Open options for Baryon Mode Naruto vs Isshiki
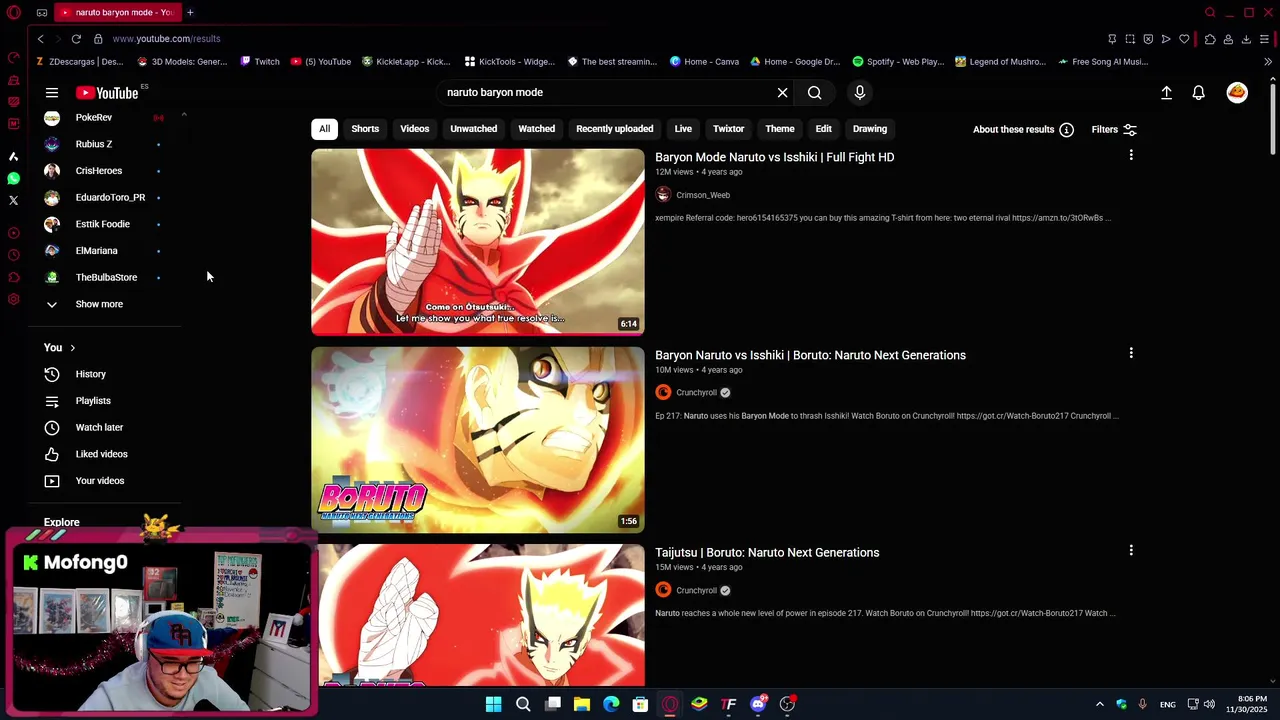Screen dimensions: 1280x720 click(x=1131, y=155)
